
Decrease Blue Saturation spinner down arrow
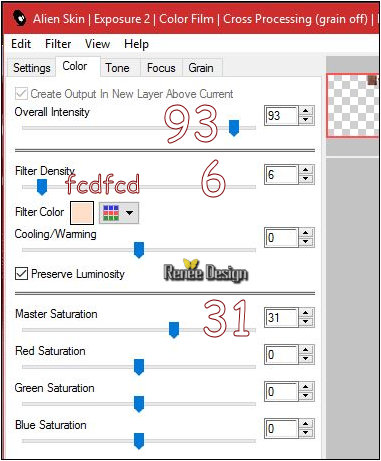pyautogui.click(x=306, y=433)
